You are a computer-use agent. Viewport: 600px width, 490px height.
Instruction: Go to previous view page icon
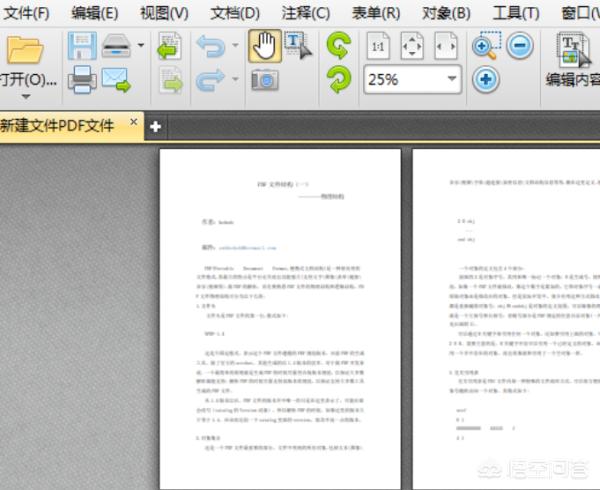(170, 46)
